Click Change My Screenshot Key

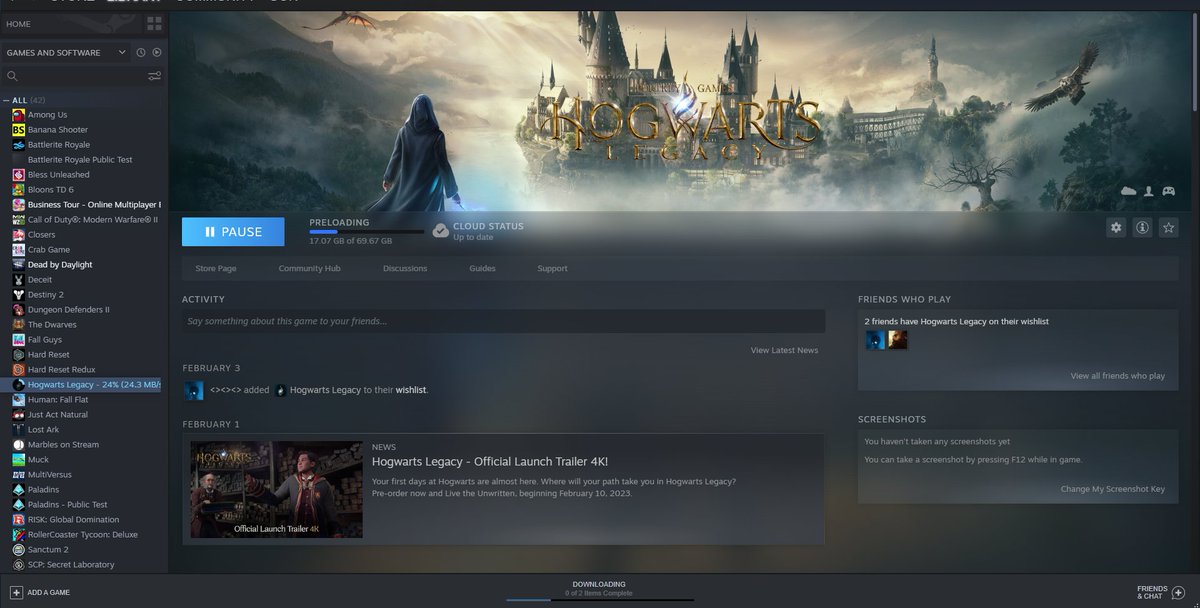click(1113, 489)
